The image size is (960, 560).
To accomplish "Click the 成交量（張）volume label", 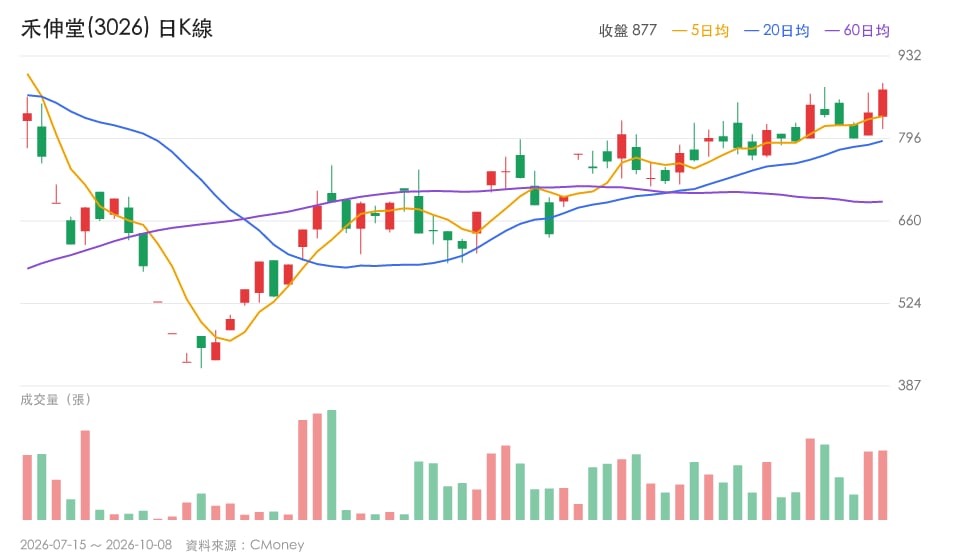I will 56,400.
